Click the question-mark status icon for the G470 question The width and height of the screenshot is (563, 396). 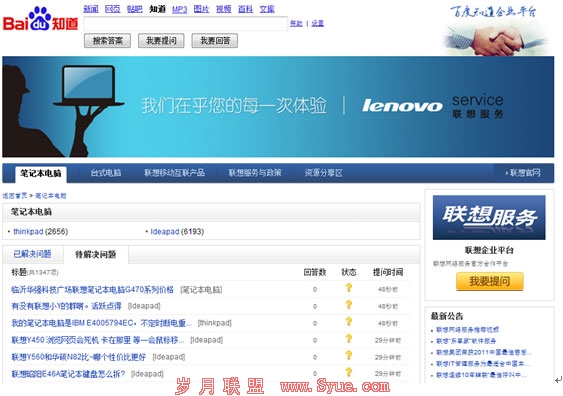[x=348, y=288]
